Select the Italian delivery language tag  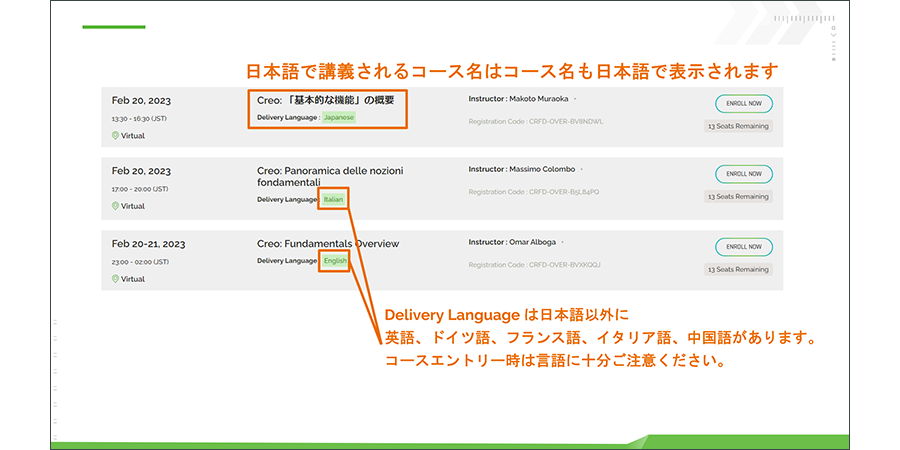tap(333, 199)
